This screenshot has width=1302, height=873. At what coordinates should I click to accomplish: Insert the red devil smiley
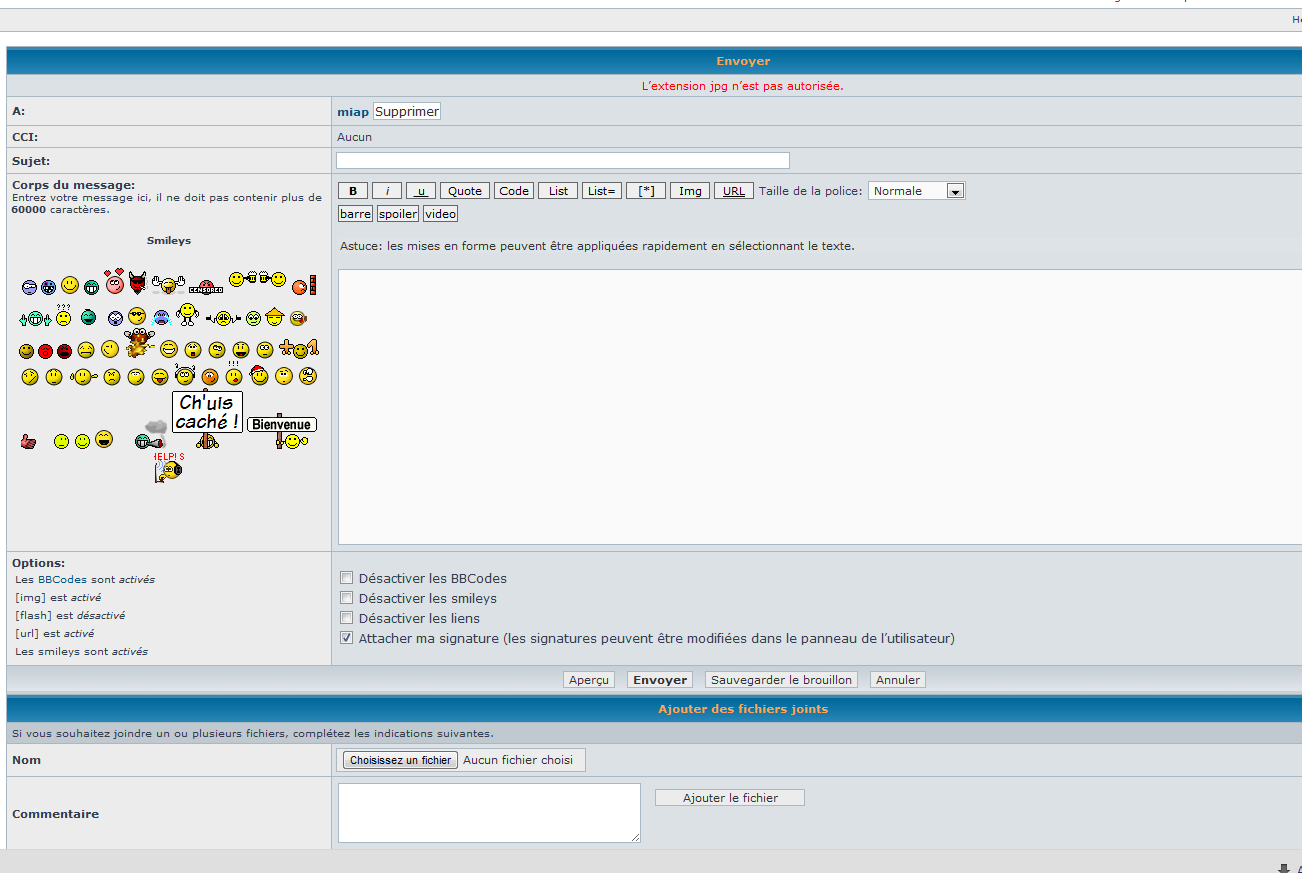[x=137, y=284]
